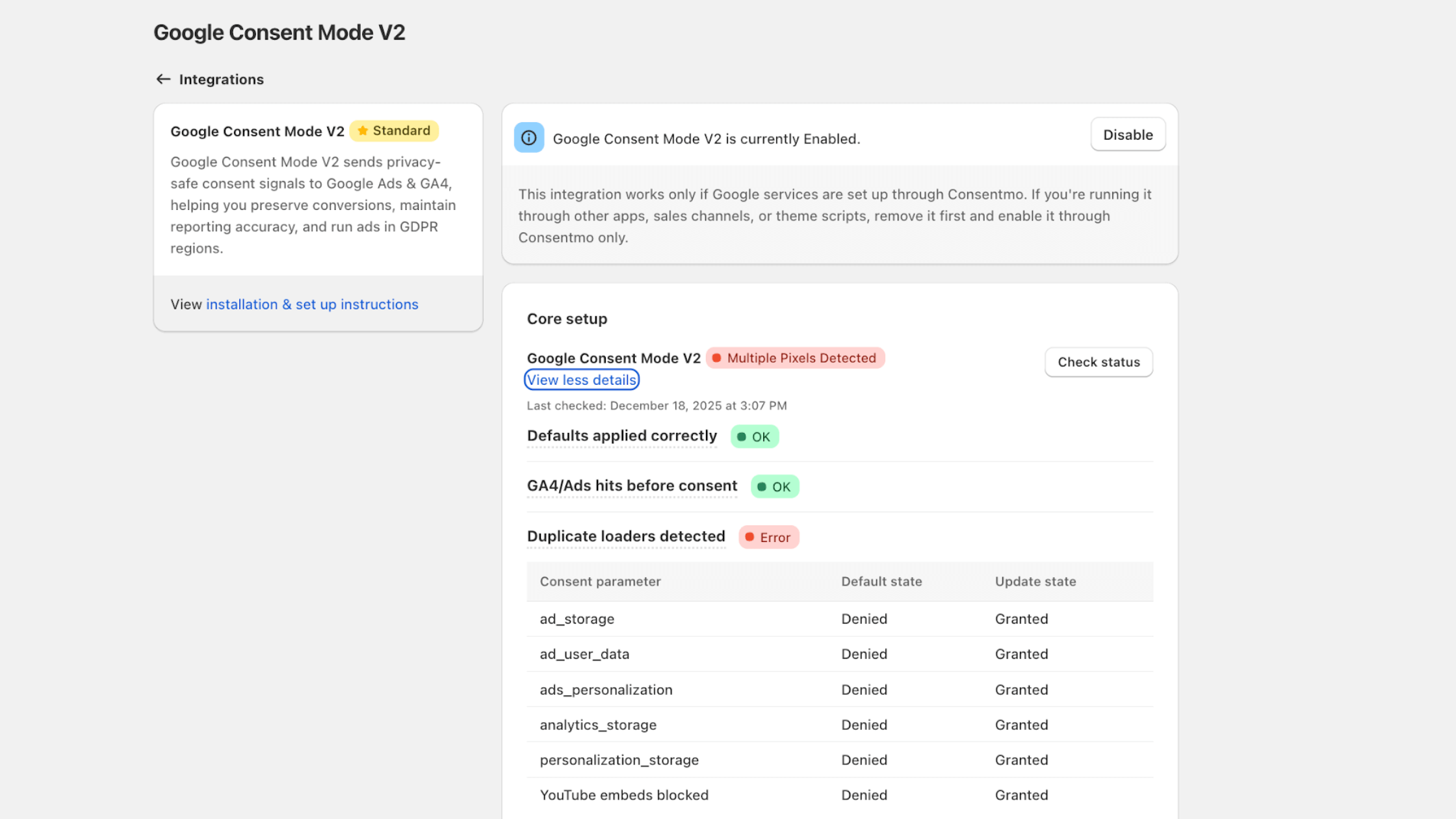Click the green OK dot beside GA4/Ads hits
Viewport: 1456px width, 819px height.
click(x=762, y=486)
